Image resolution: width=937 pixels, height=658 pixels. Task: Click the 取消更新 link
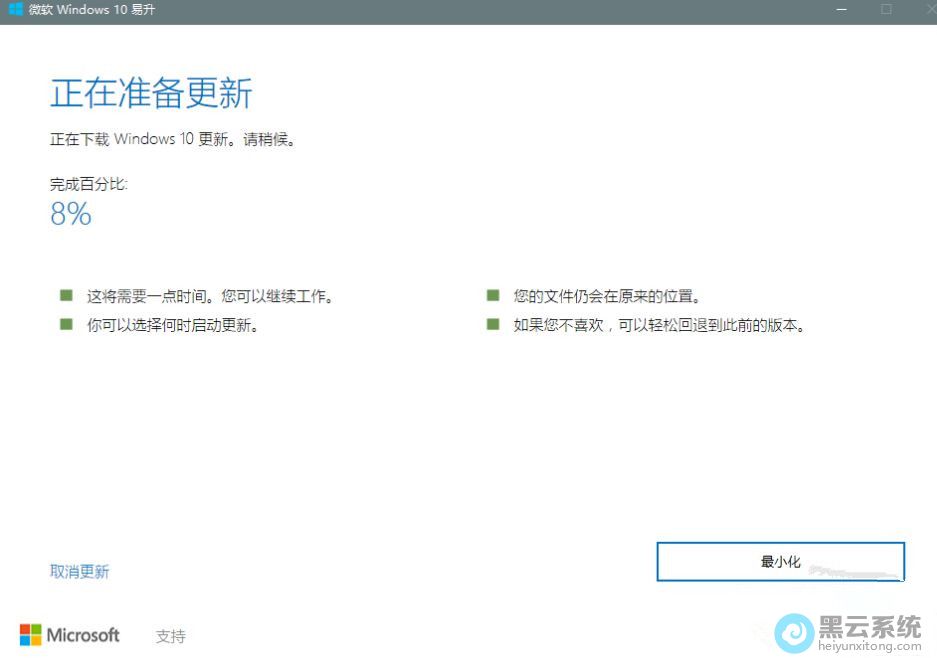pyautogui.click(x=79, y=570)
